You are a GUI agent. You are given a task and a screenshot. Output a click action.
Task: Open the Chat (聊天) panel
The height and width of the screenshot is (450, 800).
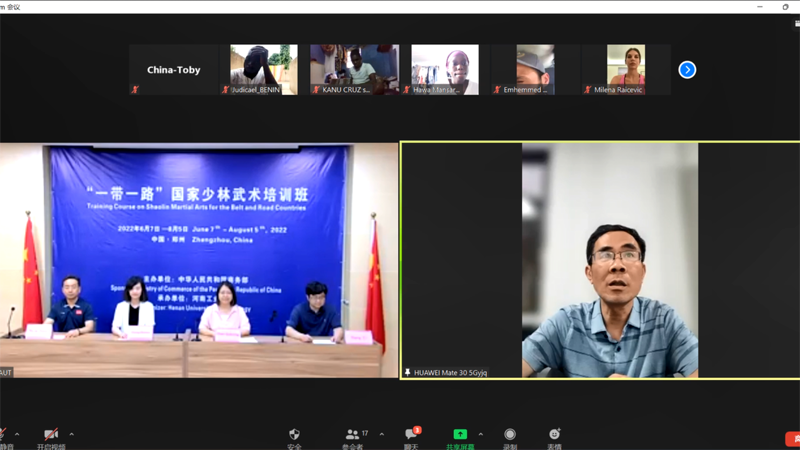tap(411, 435)
